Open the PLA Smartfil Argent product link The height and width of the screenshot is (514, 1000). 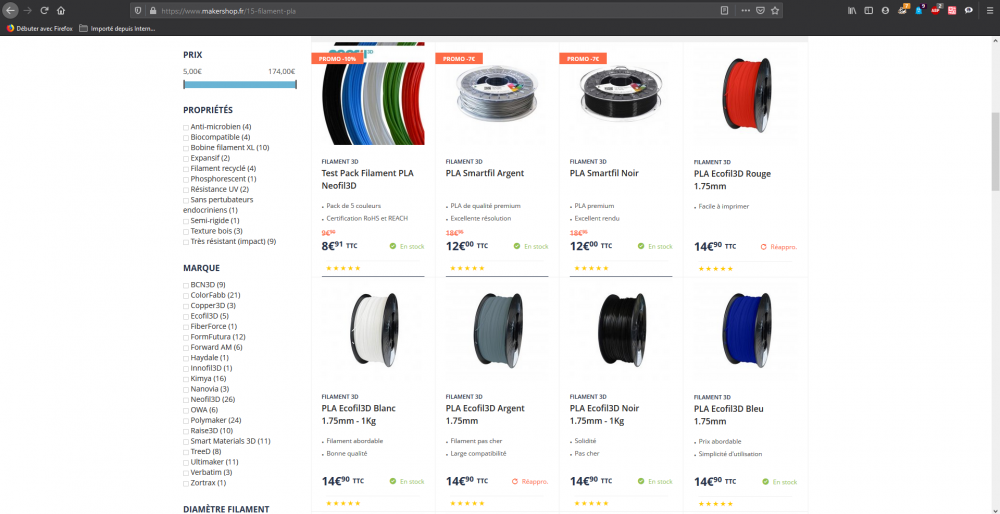(x=485, y=173)
